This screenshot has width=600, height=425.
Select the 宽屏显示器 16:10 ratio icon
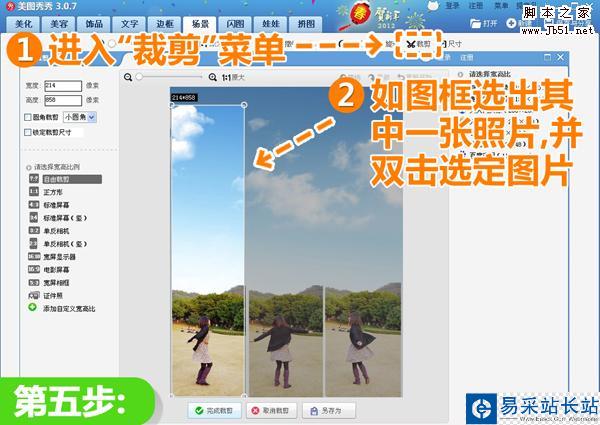pos(34,256)
